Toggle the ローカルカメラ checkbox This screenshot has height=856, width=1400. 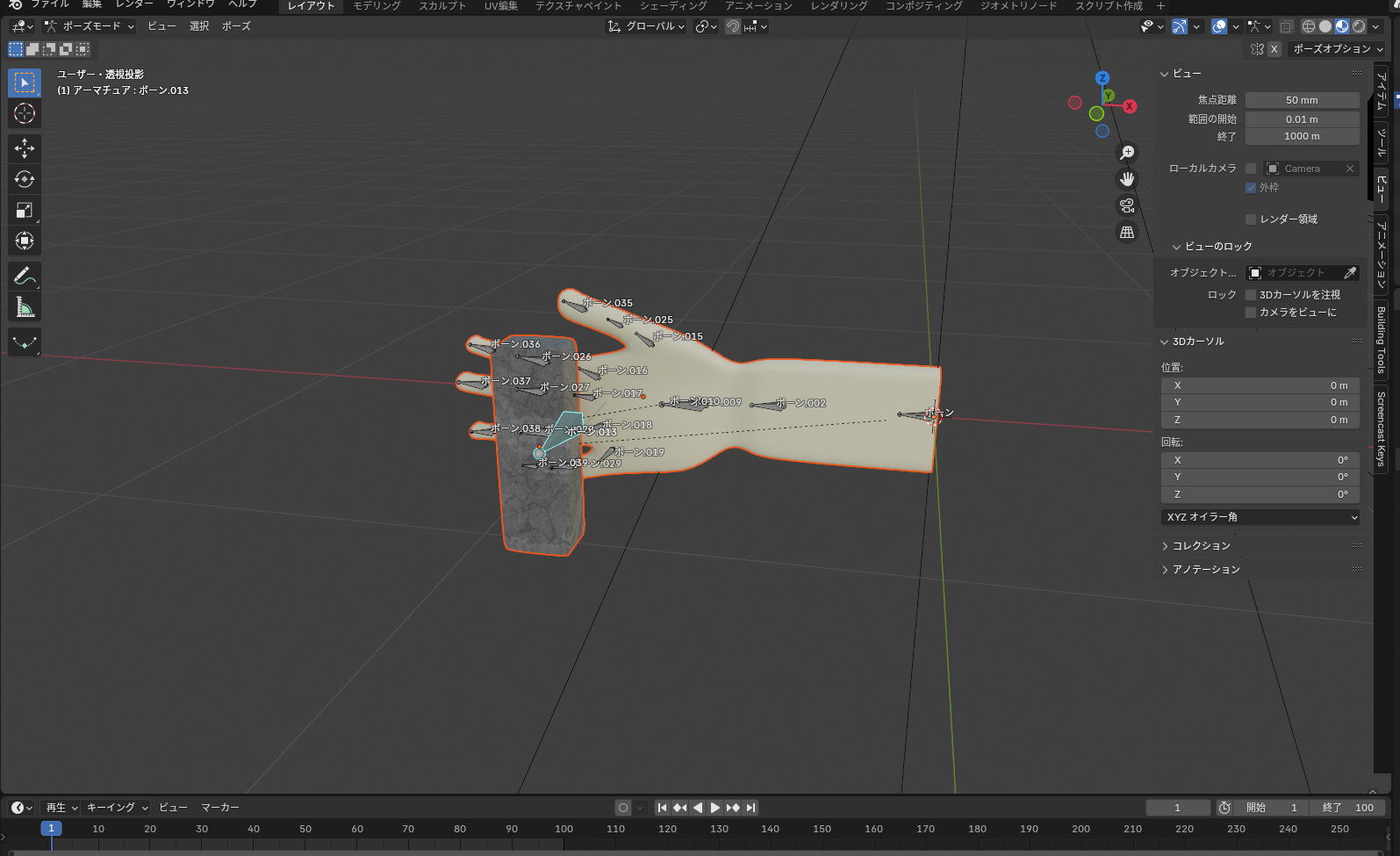1251,169
